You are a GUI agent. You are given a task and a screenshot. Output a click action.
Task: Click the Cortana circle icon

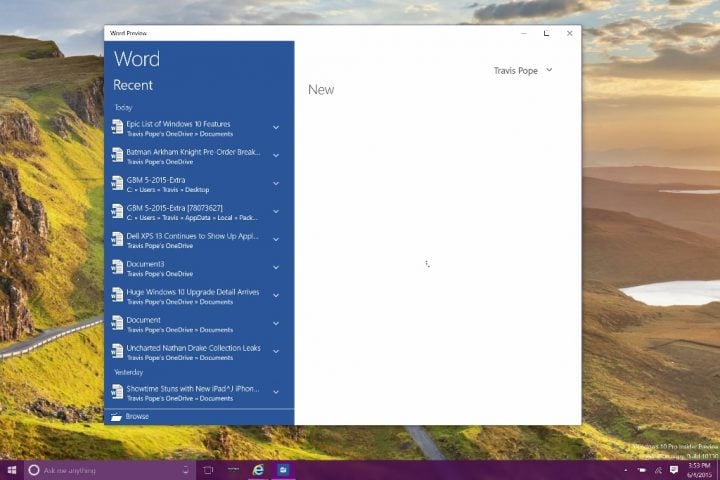pos(34,470)
